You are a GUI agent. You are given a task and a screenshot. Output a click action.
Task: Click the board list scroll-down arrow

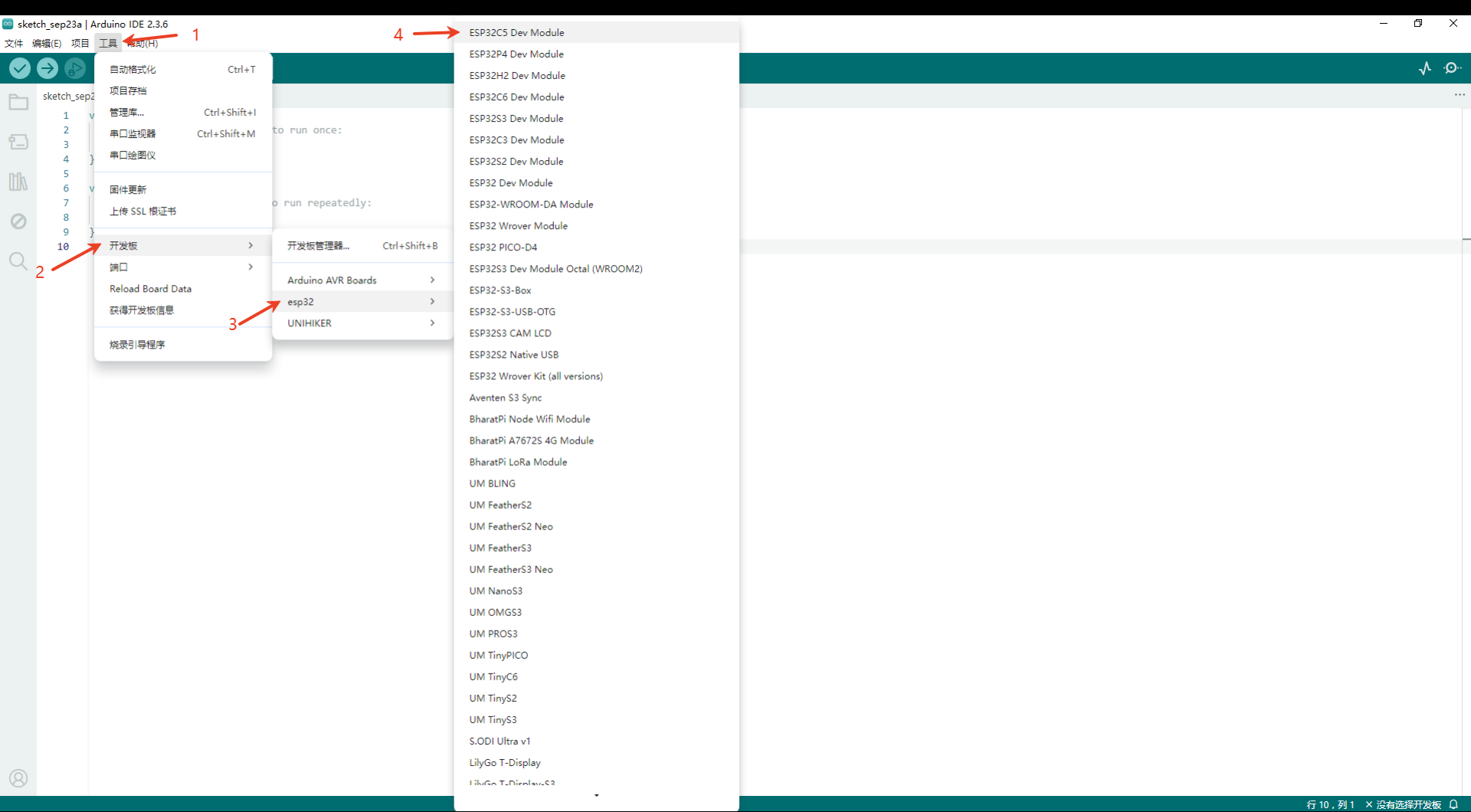click(x=597, y=795)
